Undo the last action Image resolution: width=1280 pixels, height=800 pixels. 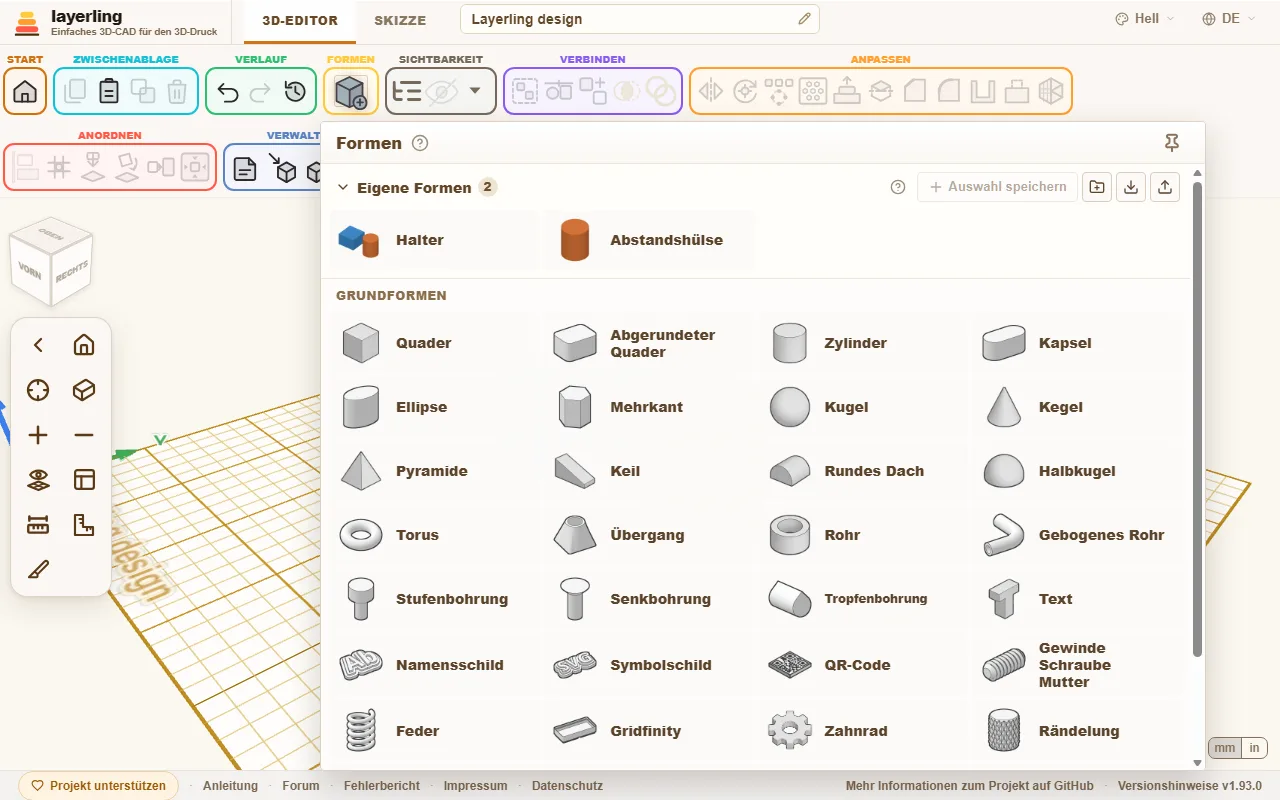pyautogui.click(x=228, y=92)
